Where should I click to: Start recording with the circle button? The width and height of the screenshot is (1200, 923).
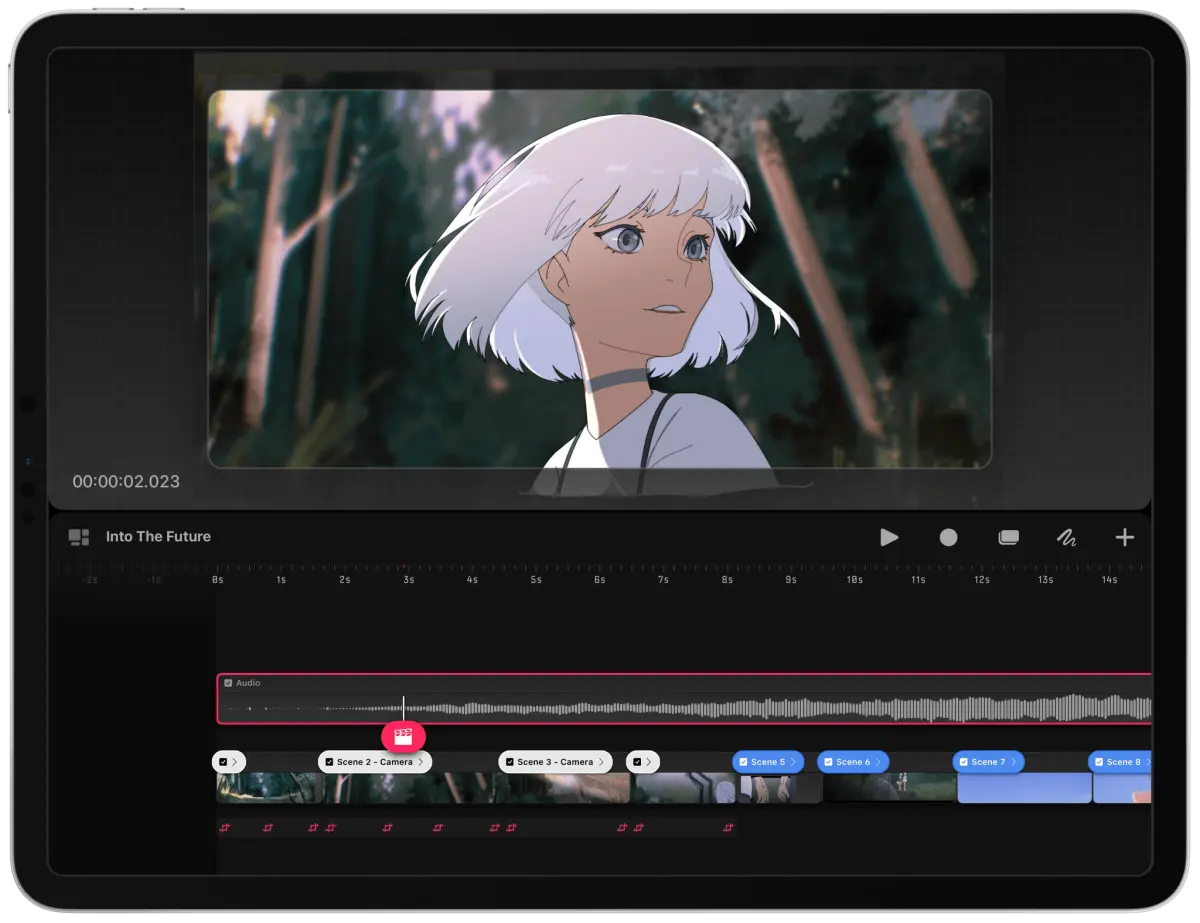click(x=948, y=538)
